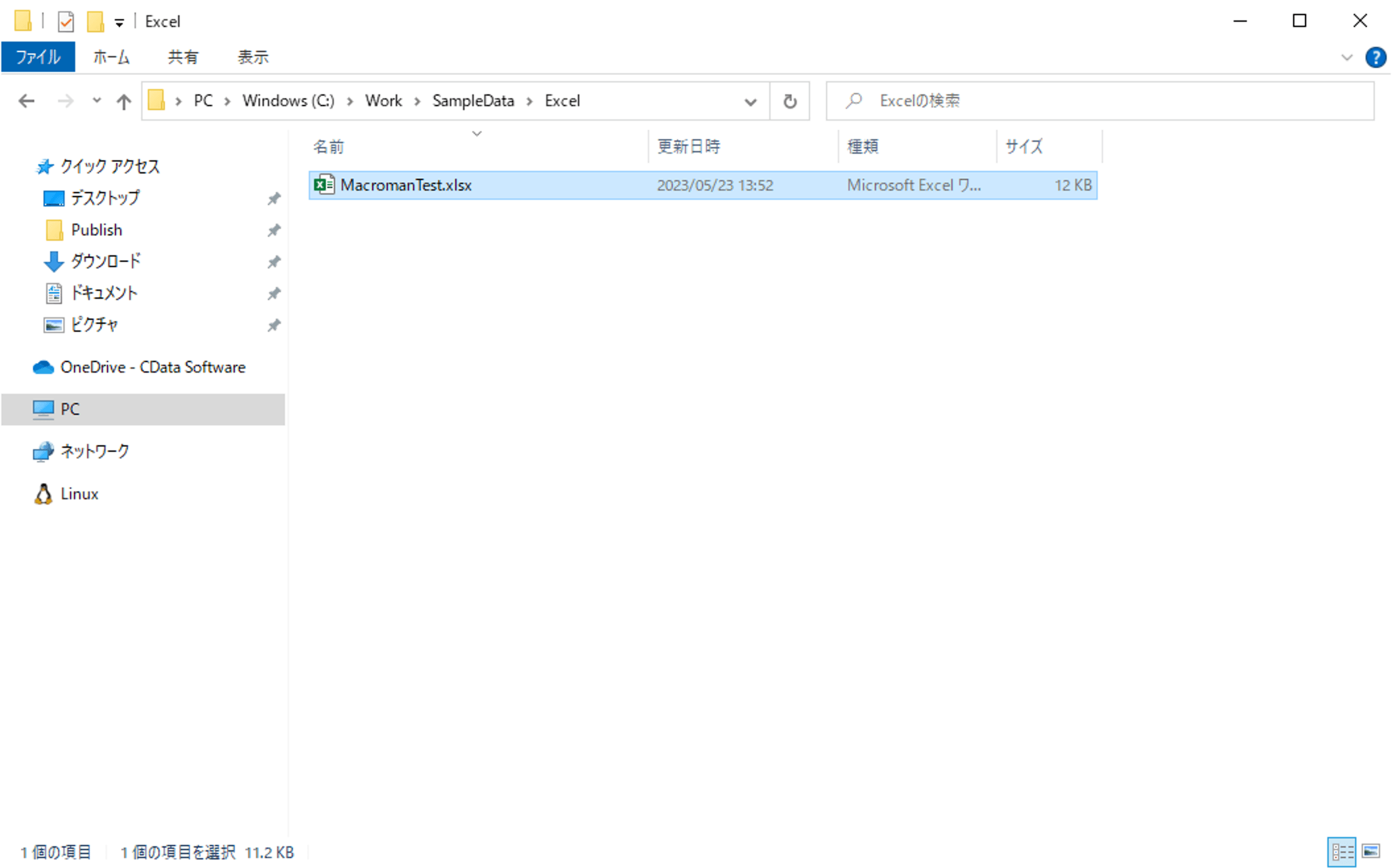
Task: Customize the Quick Access Toolbar dropdown
Action: (x=119, y=22)
